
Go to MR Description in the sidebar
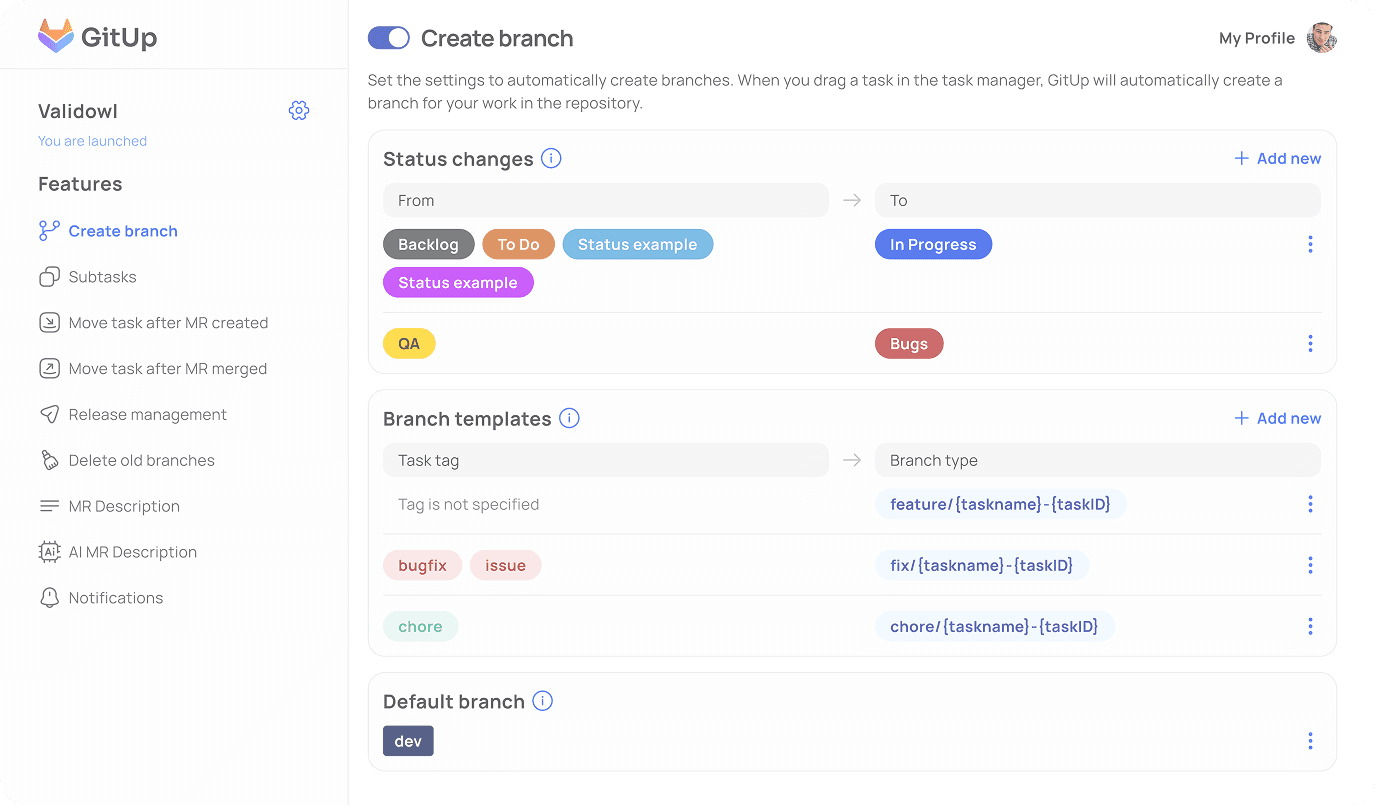tap(123, 506)
